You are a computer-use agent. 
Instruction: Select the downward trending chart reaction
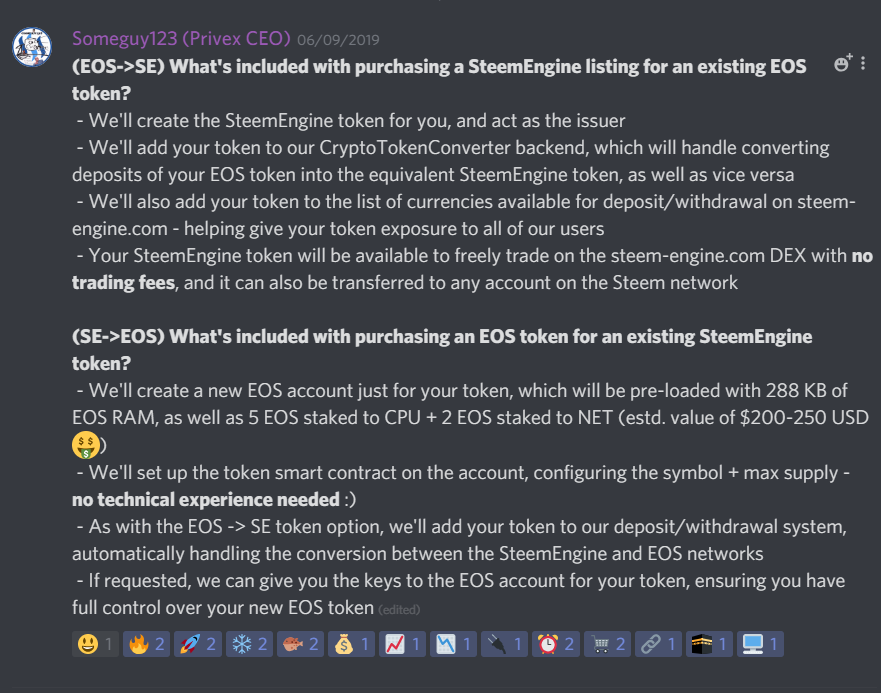tap(453, 644)
